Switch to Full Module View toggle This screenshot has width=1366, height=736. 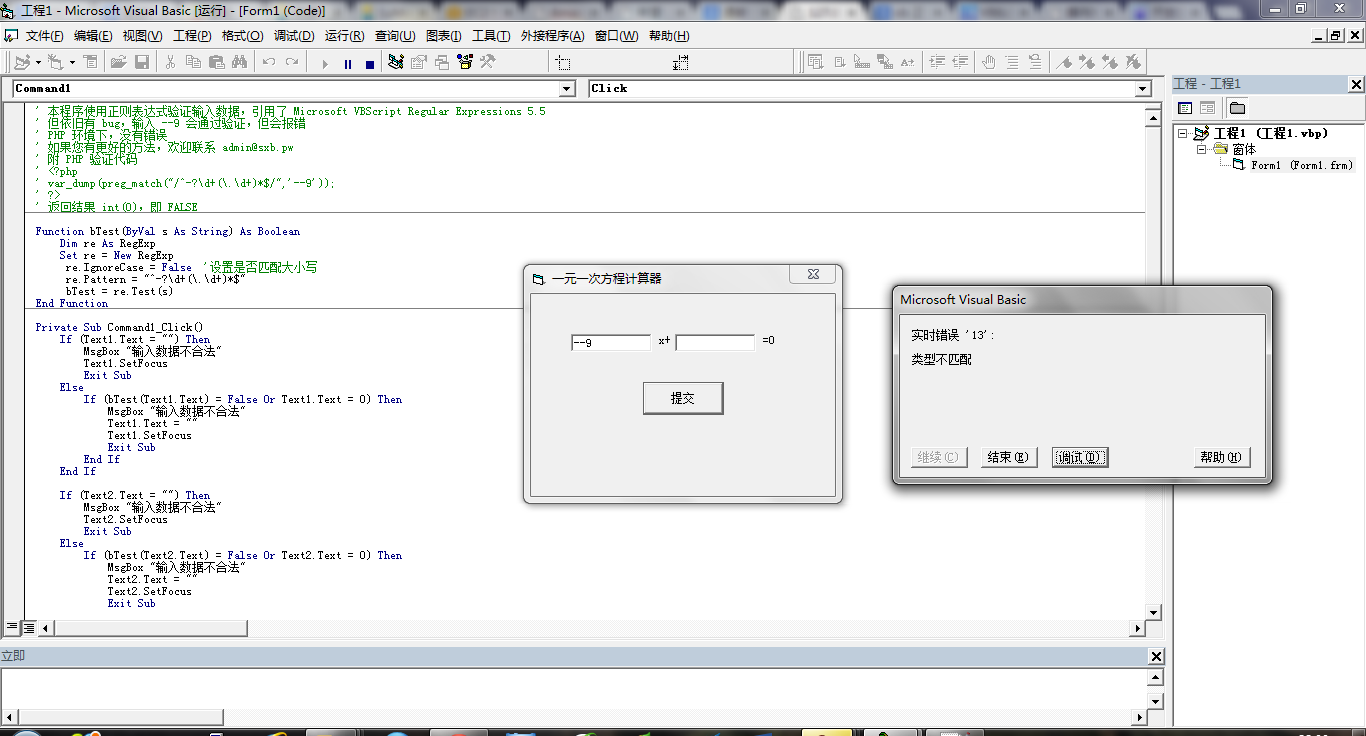pyautogui.click(x=29, y=627)
